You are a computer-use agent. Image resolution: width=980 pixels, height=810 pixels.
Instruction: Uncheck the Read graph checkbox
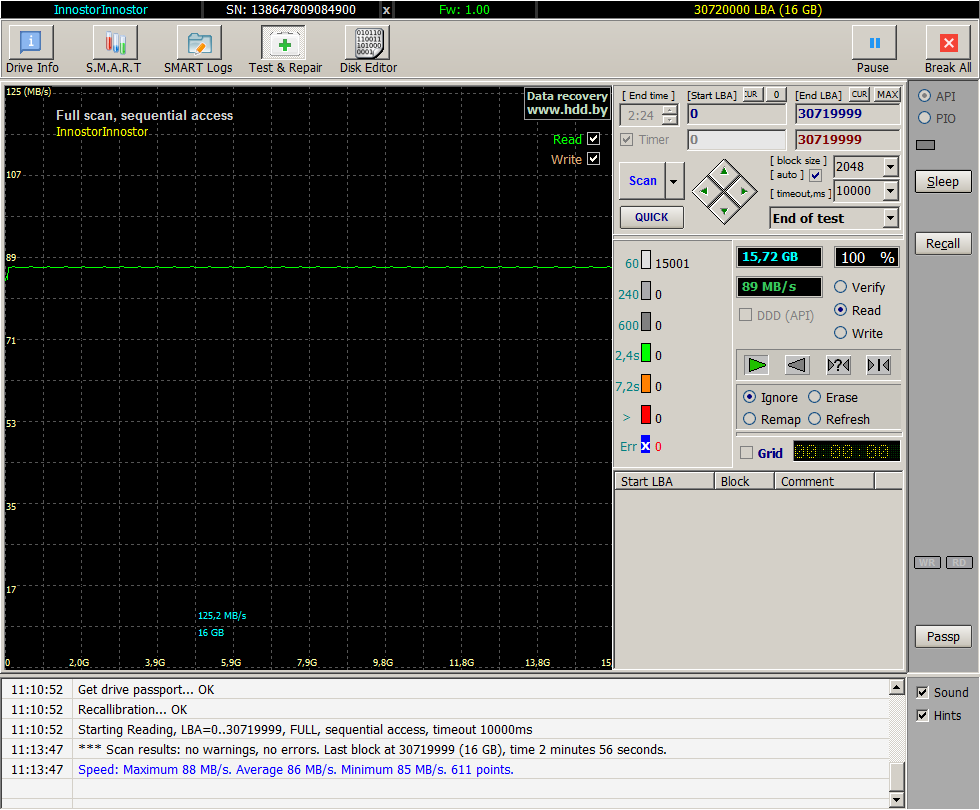tap(594, 139)
